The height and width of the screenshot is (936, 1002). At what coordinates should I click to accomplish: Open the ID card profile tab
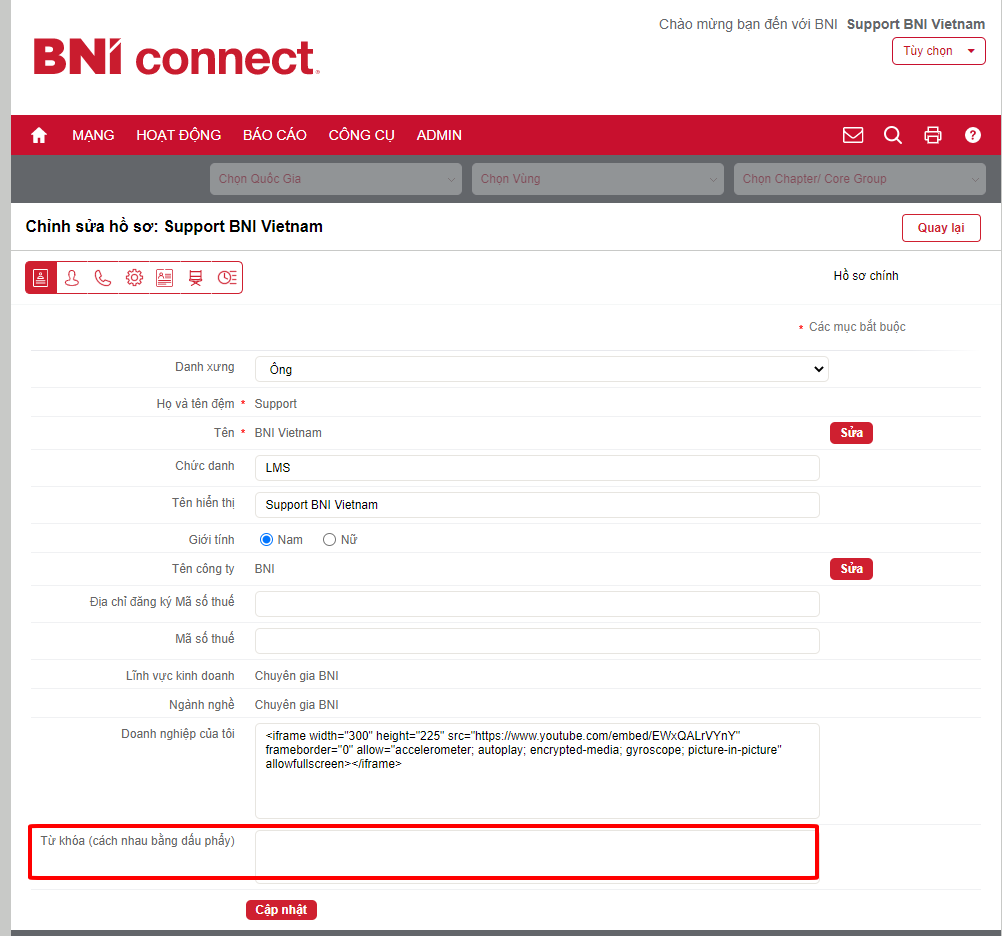(165, 278)
